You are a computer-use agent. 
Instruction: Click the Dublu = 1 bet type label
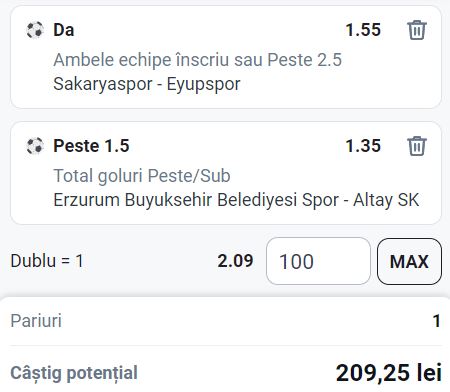point(47,261)
